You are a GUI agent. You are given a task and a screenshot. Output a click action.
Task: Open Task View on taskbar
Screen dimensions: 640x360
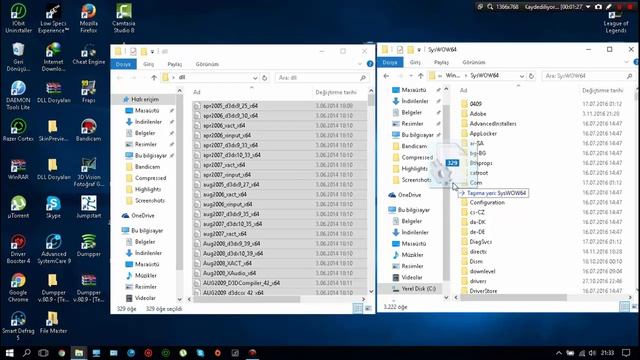44,353
